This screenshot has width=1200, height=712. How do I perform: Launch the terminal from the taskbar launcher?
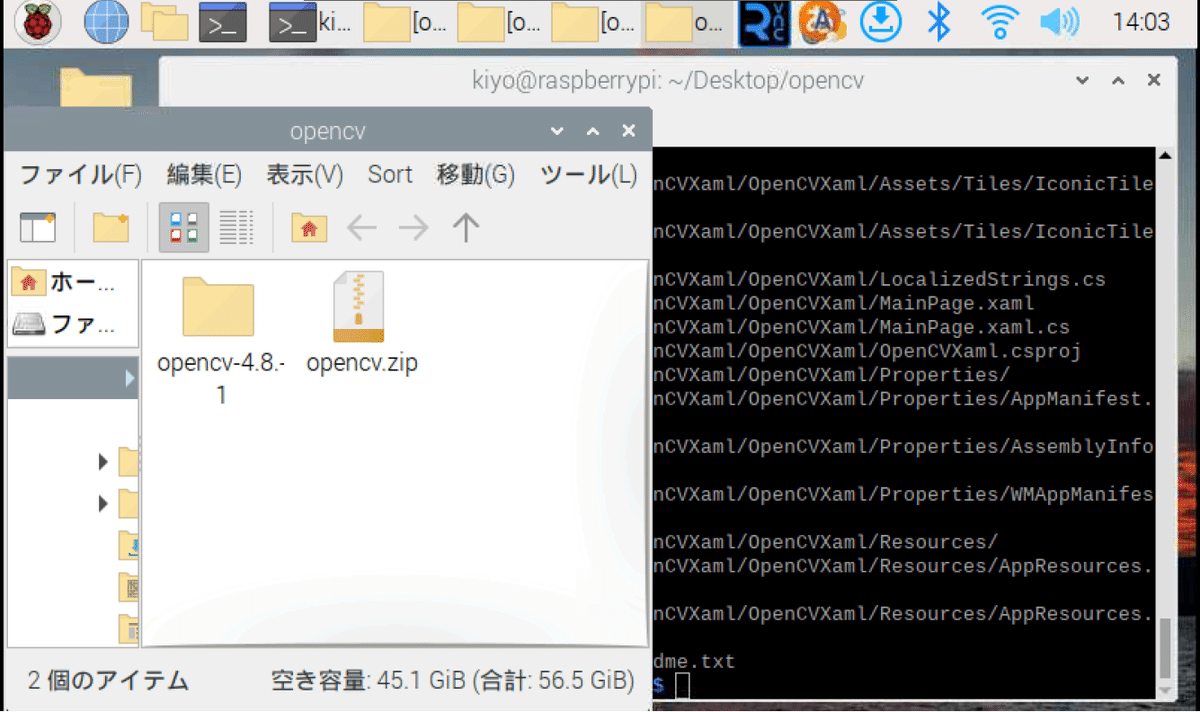click(223, 22)
